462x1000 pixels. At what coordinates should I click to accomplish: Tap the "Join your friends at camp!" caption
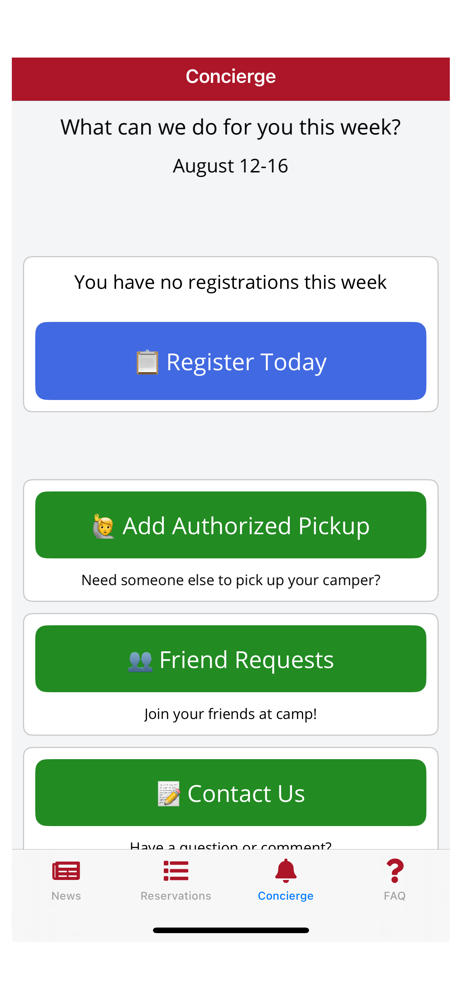[x=230, y=714]
